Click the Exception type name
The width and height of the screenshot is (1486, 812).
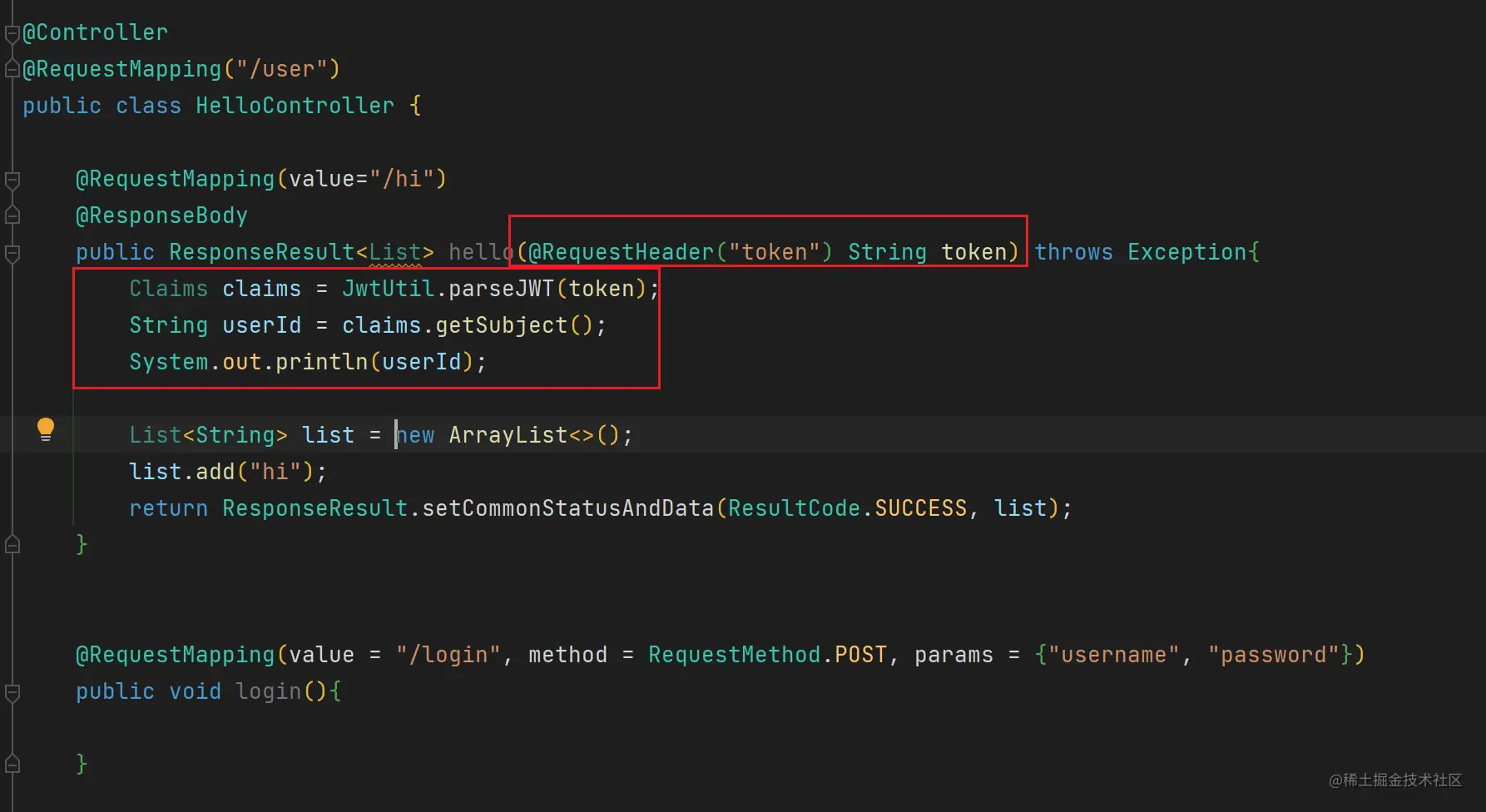(x=1187, y=252)
